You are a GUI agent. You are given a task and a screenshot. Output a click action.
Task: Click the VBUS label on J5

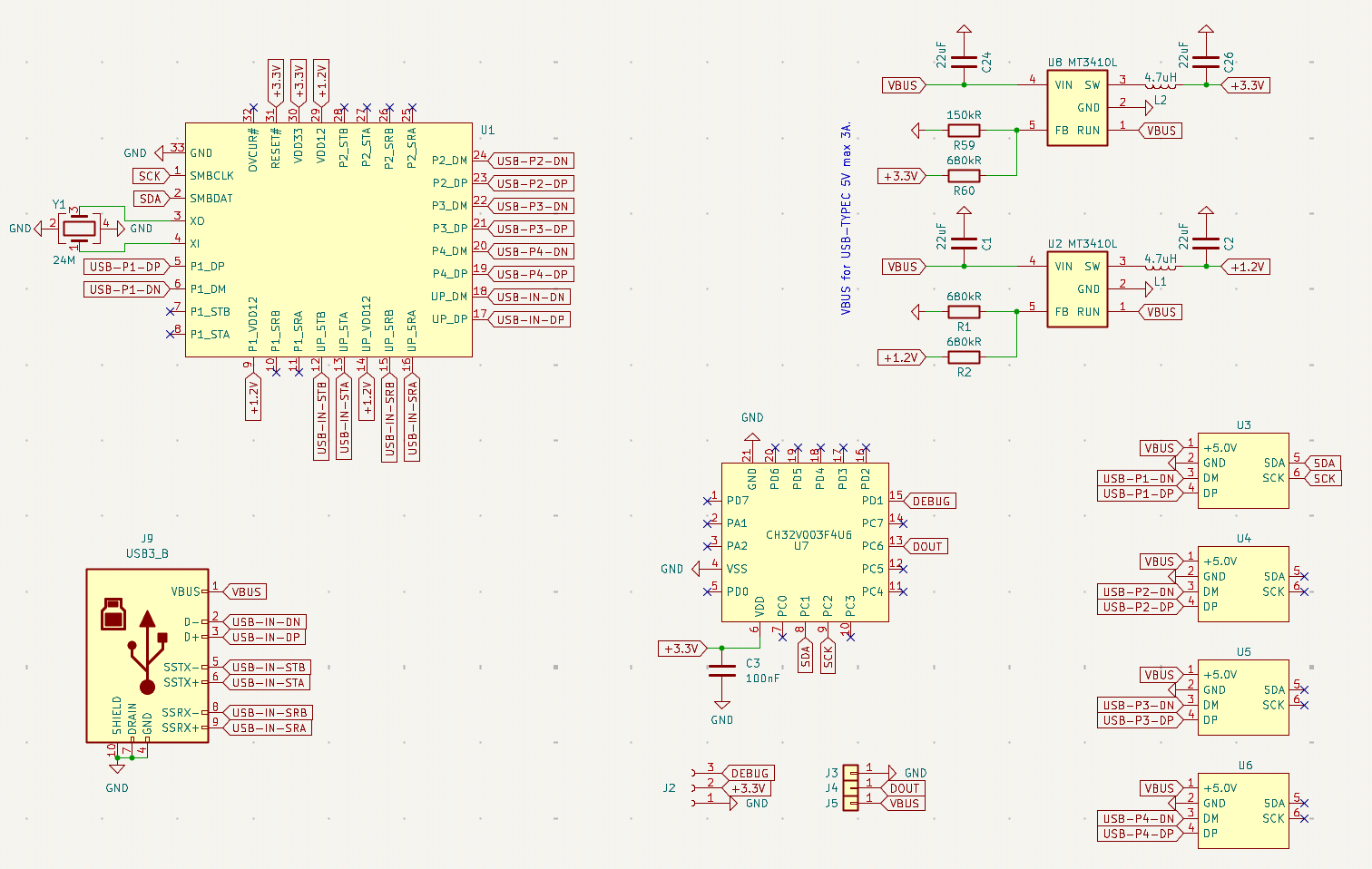click(904, 803)
